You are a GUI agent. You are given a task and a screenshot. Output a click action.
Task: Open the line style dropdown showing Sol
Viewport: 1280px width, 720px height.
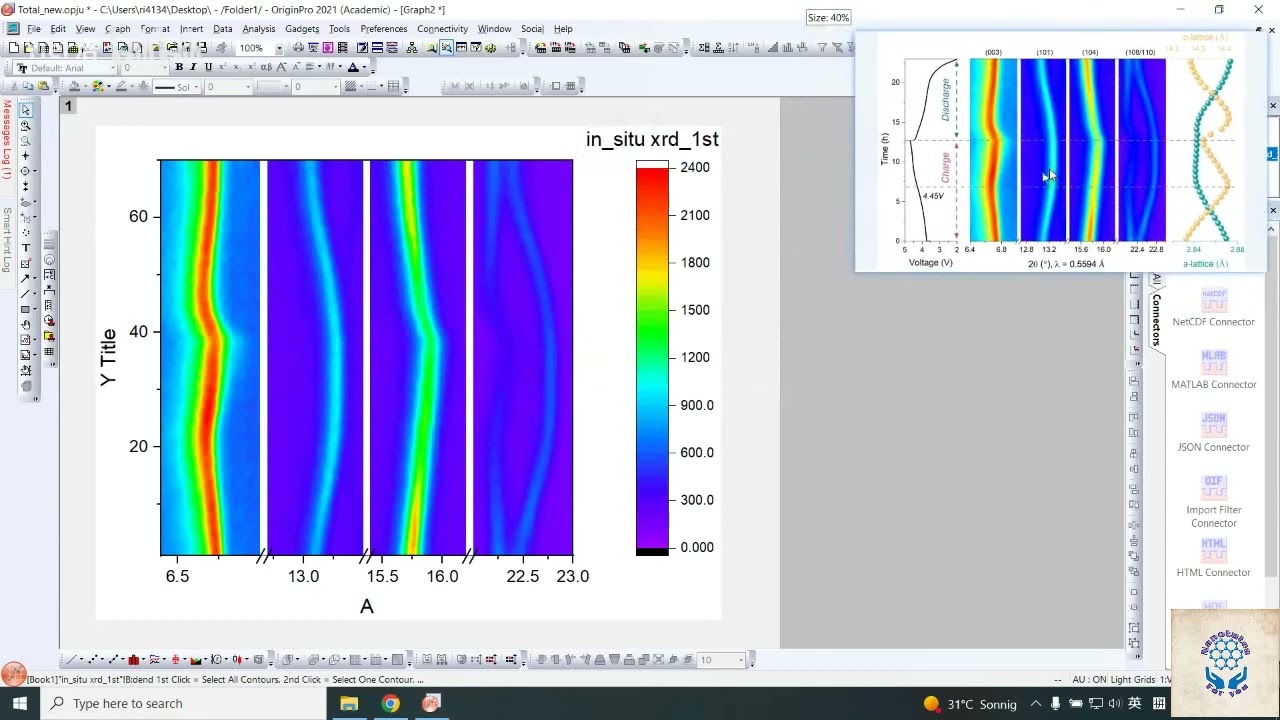(176, 87)
